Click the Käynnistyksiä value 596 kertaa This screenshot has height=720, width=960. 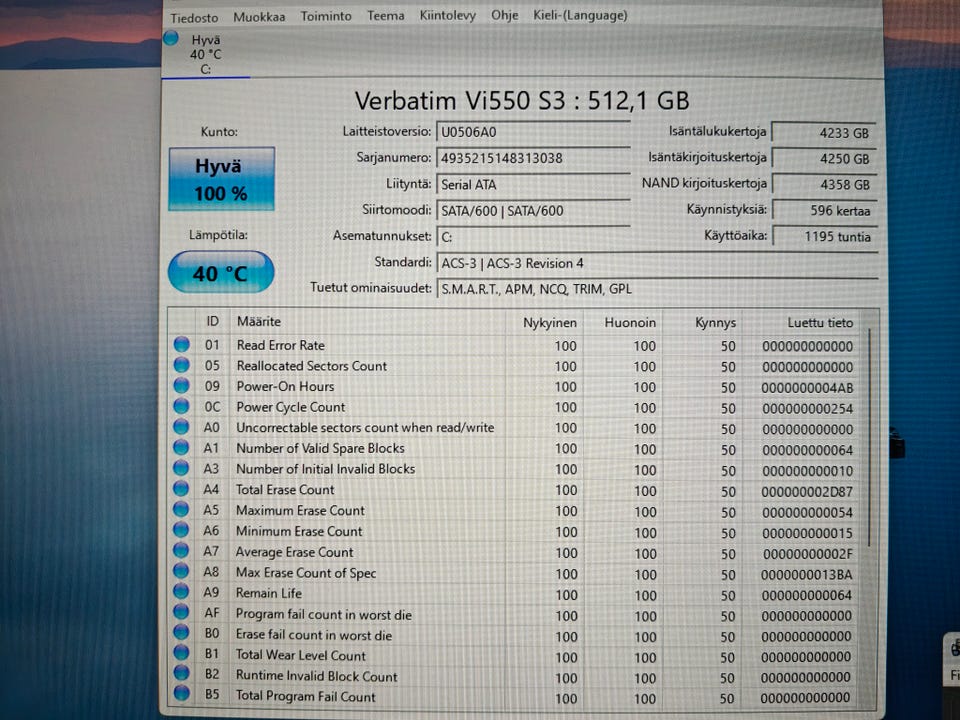824,211
